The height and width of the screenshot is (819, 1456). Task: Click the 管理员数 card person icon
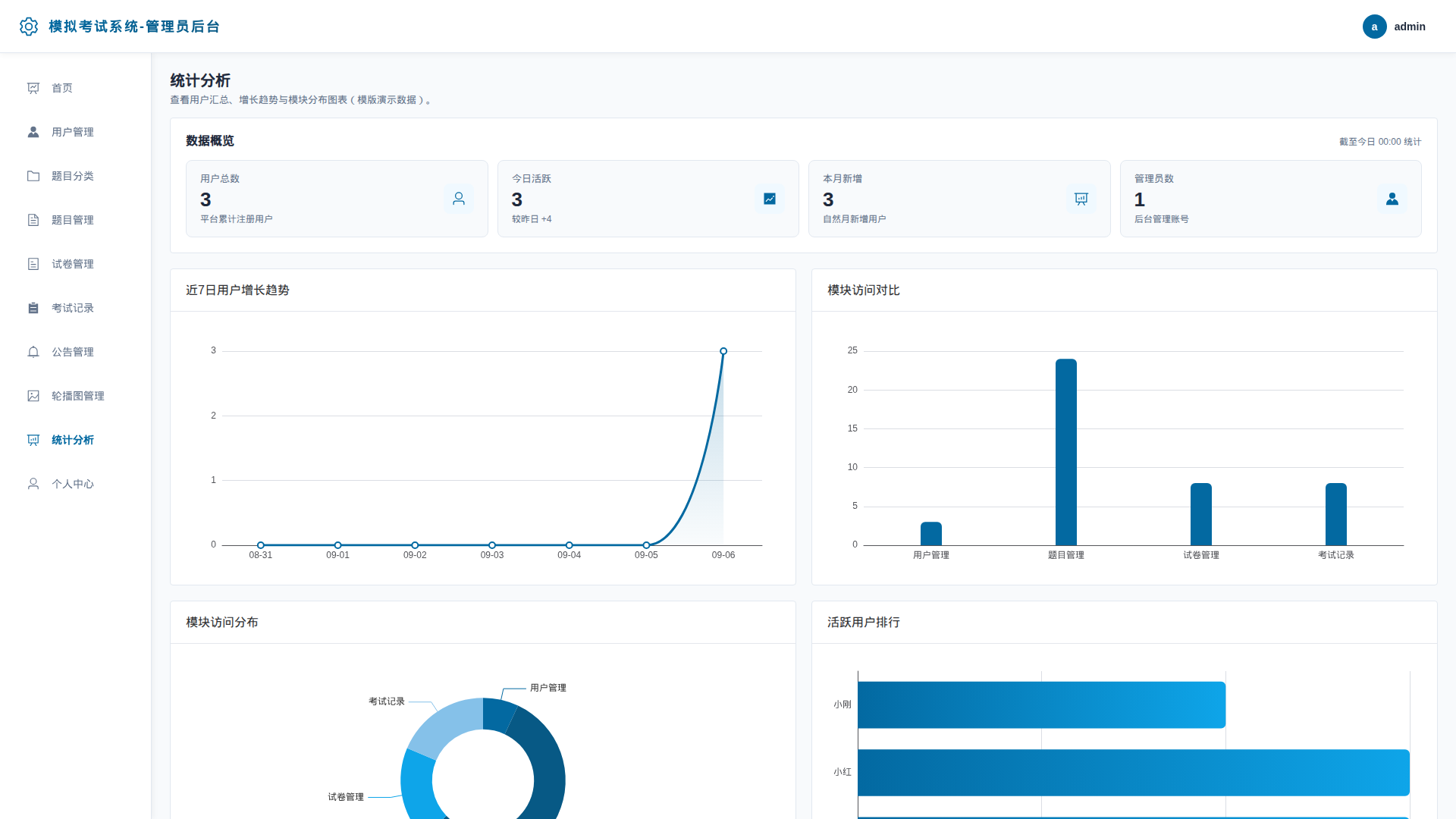point(1392,199)
